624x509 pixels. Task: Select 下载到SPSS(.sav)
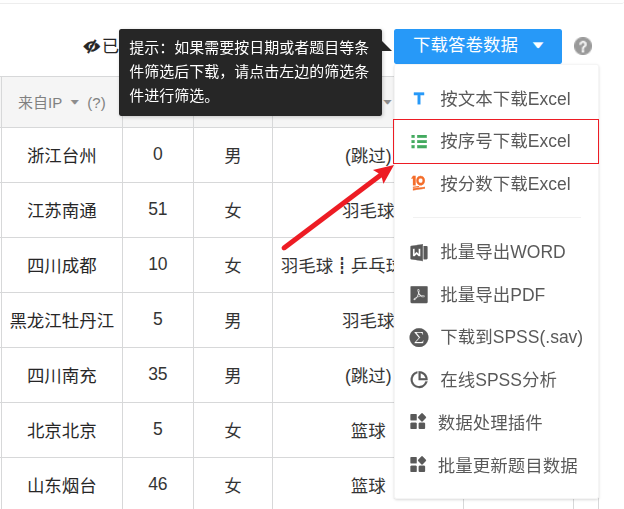[496, 337]
